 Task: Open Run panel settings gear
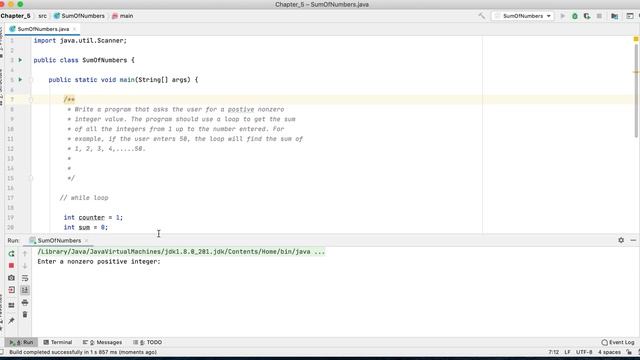[x=621, y=240]
